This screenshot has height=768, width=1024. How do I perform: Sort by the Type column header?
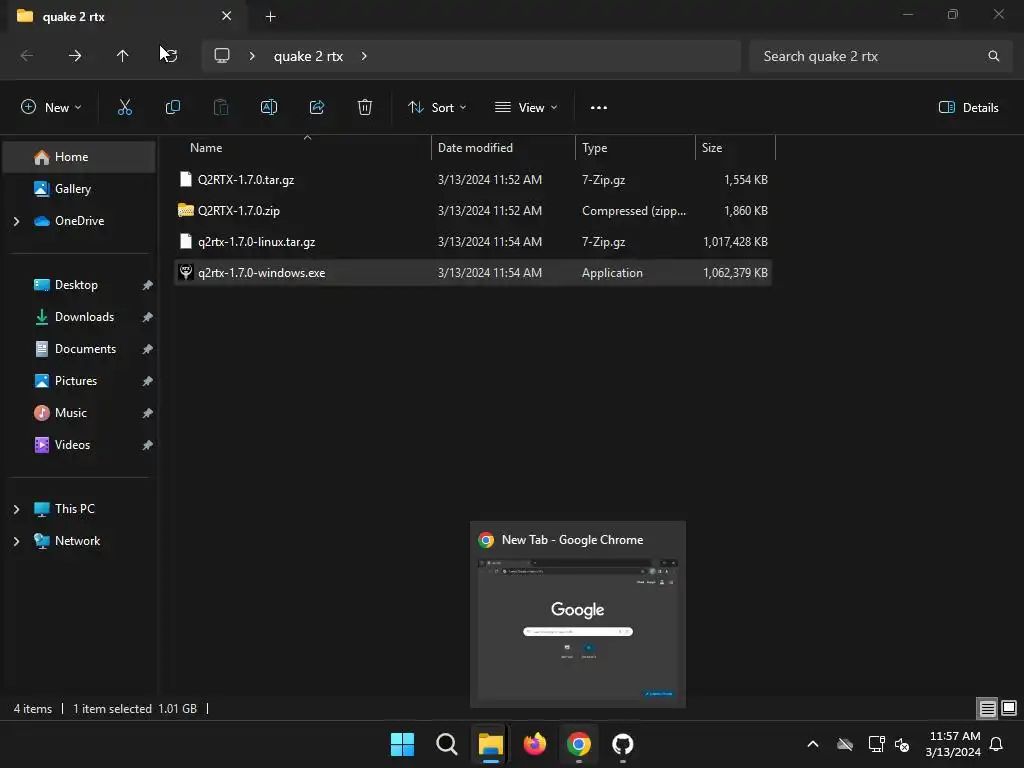click(635, 148)
